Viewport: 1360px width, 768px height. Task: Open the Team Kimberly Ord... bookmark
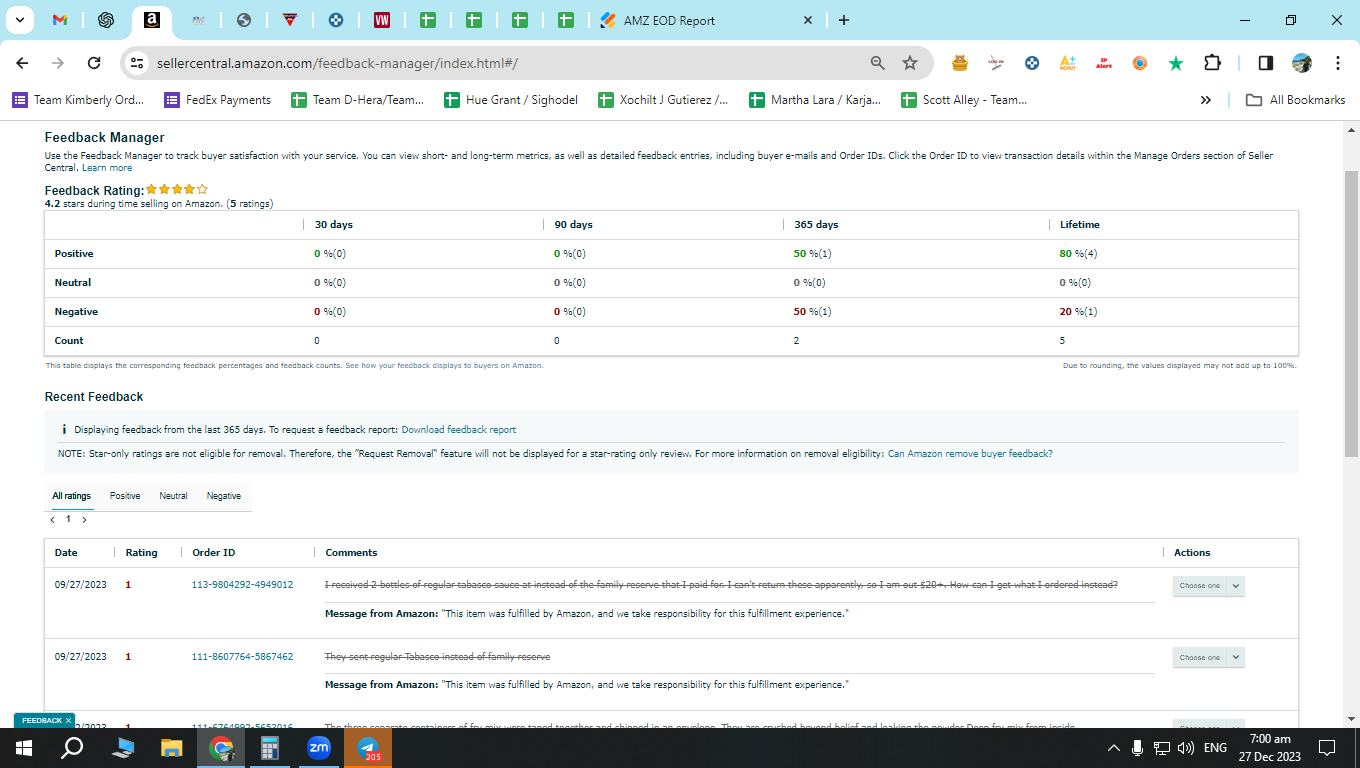79,100
